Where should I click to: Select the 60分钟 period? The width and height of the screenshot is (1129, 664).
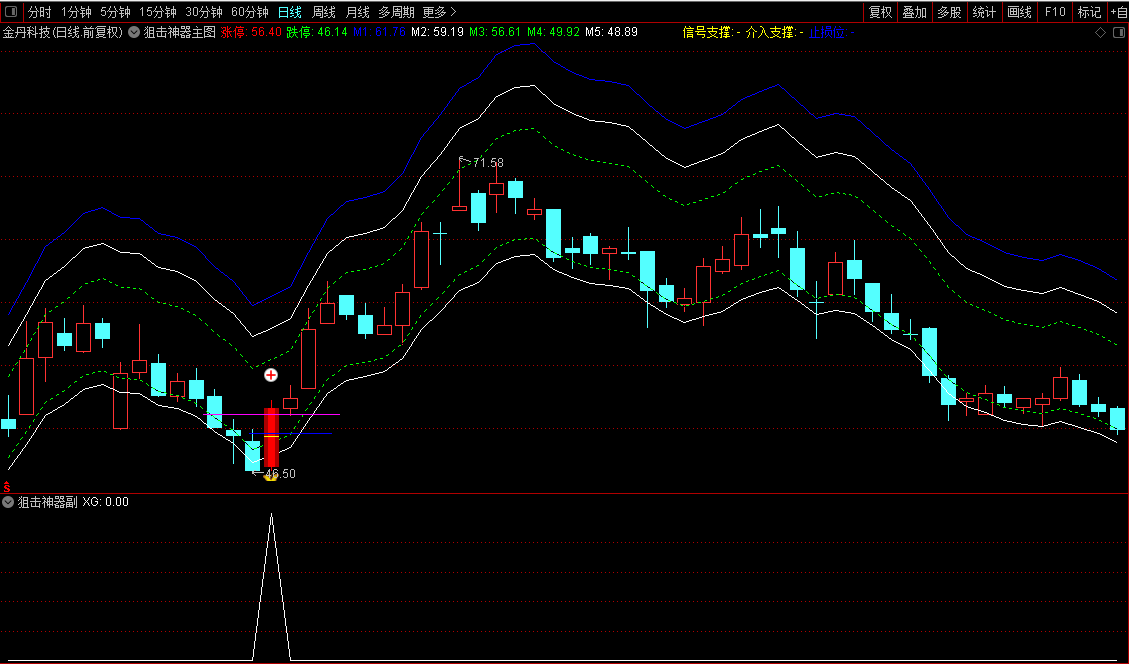pyautogui.click(x=250, y=12)
